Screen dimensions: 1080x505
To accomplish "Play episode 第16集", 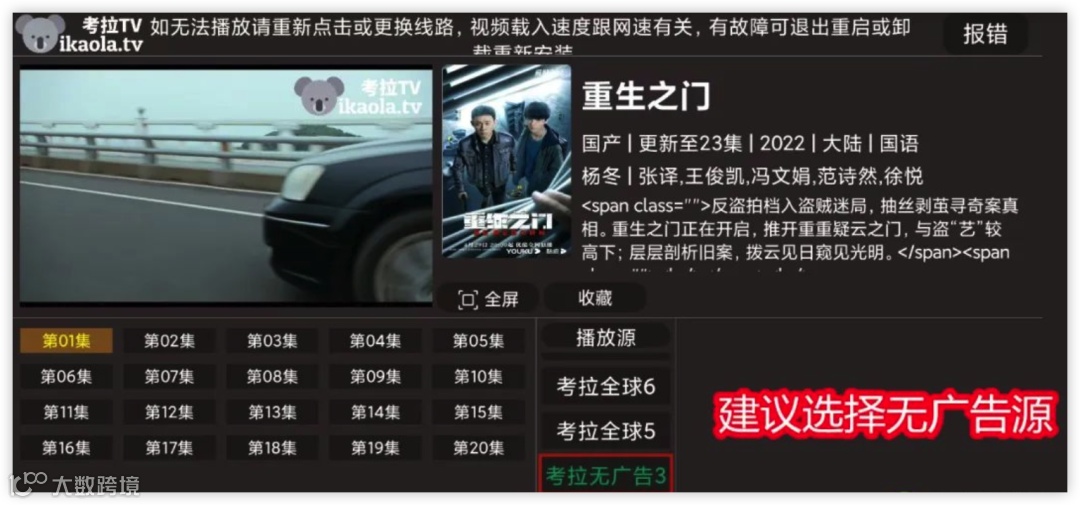I will tap(66, 448).
